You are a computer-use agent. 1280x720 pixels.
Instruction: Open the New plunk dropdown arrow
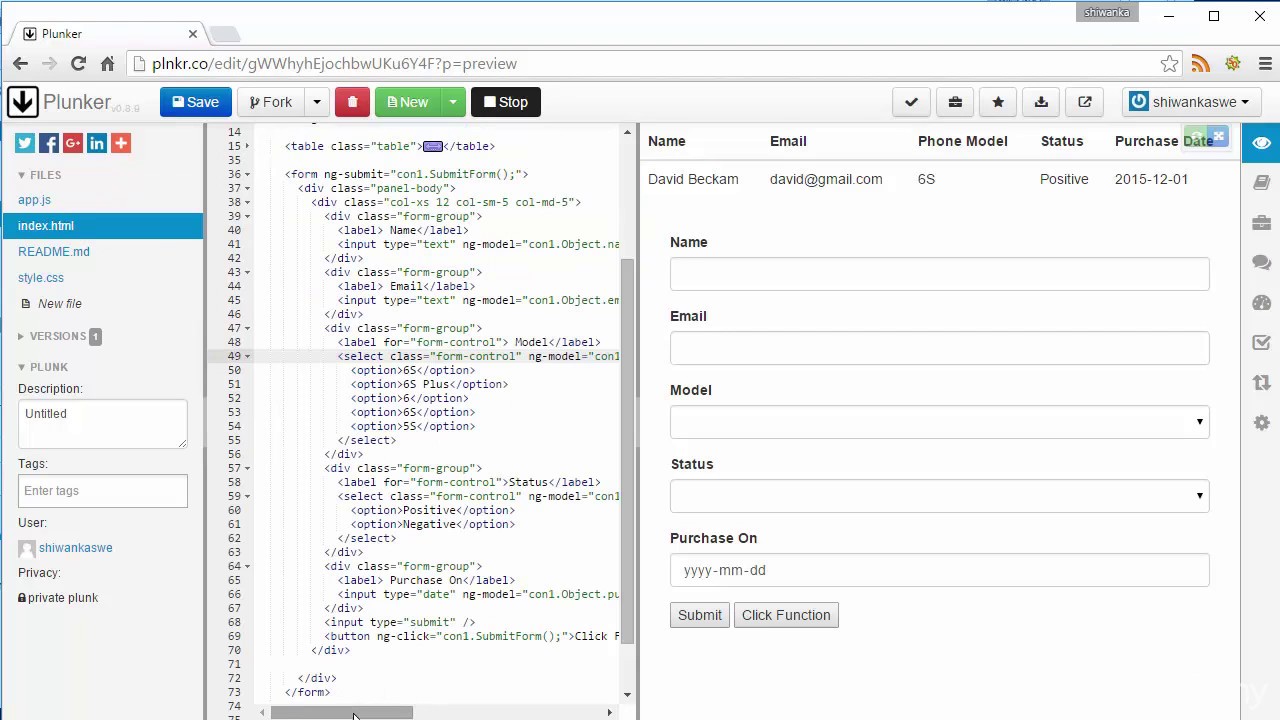453,102
